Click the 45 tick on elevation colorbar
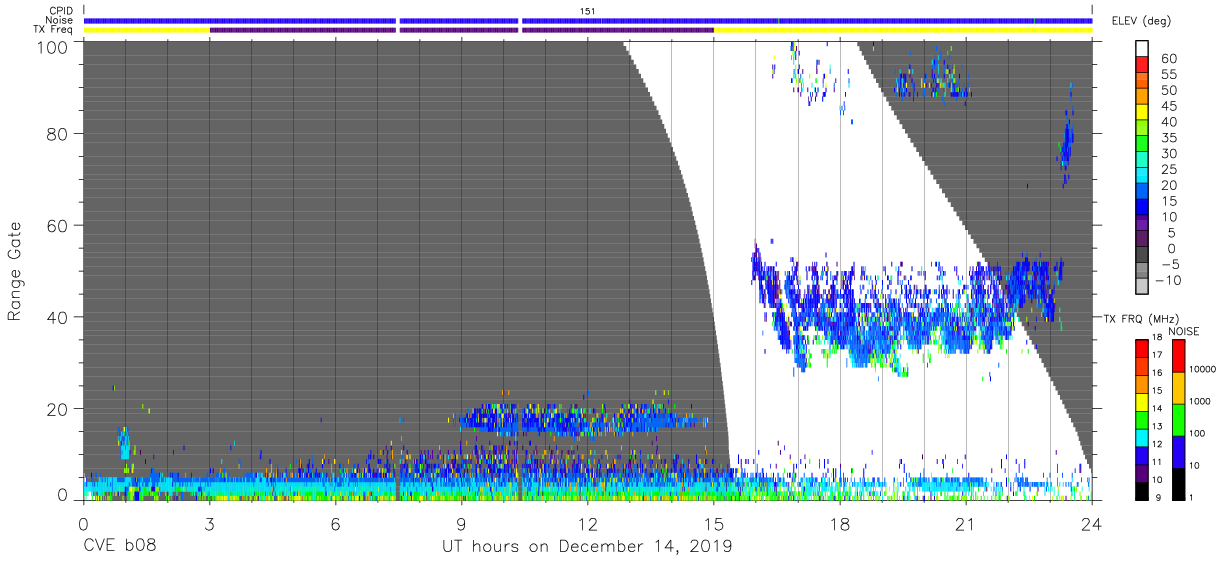 click(1167, 106)
